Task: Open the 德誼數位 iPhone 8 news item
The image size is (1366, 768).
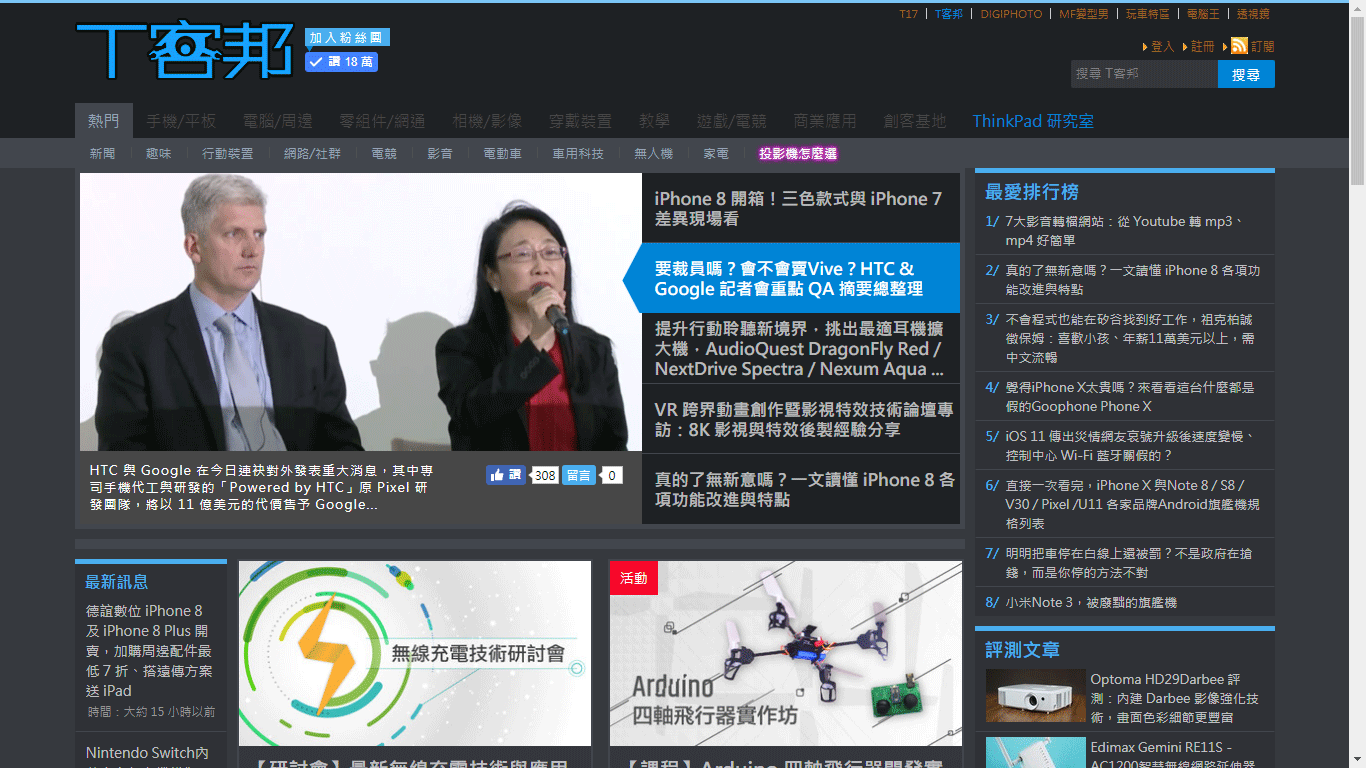Action: 149,650
